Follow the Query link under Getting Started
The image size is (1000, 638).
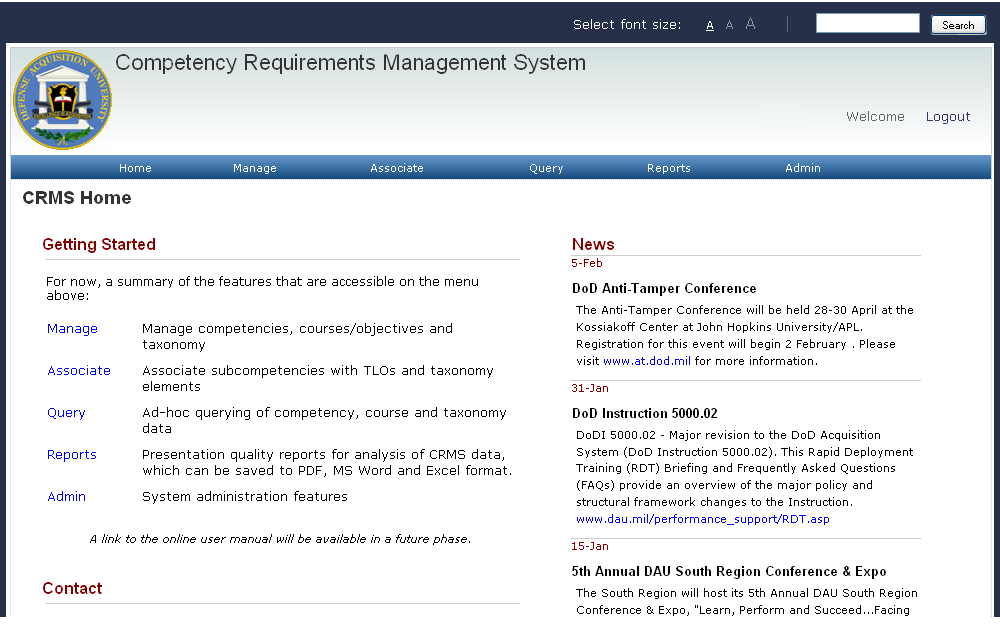tap(66, 413)
